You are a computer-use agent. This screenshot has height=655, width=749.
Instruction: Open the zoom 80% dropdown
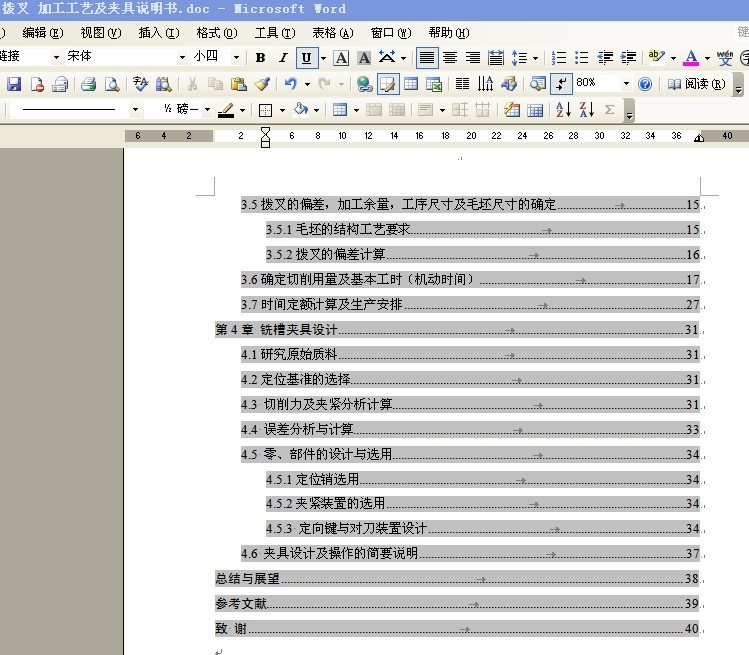coord(626,84)
